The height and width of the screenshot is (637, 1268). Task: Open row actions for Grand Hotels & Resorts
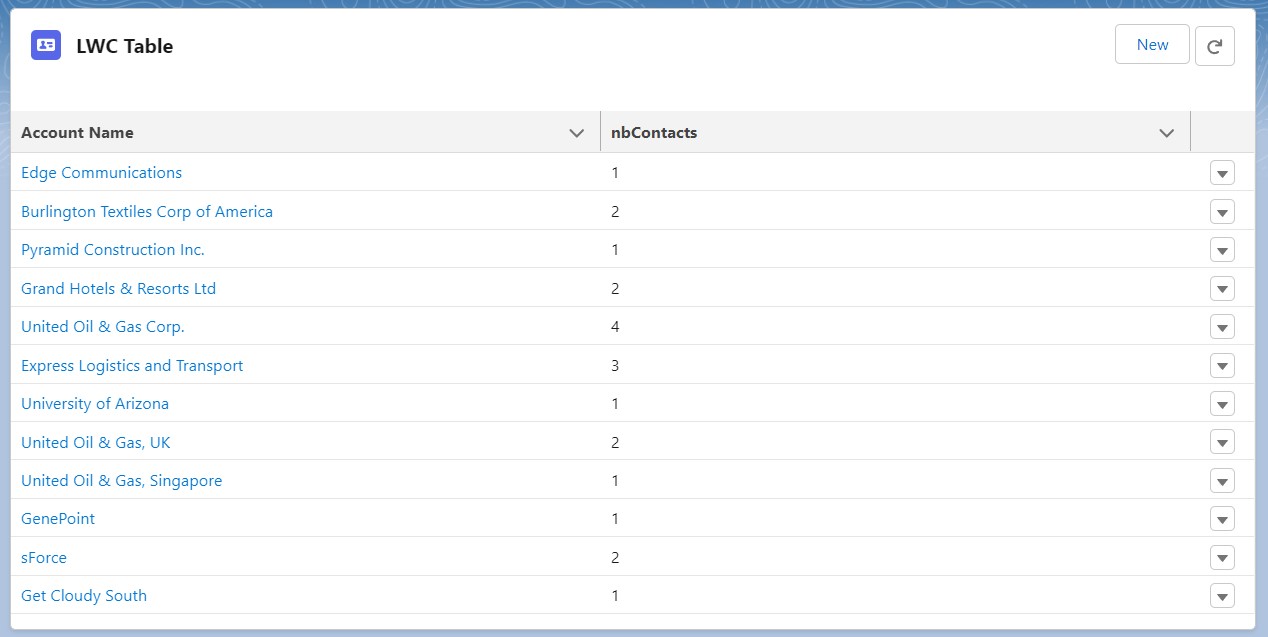click(x=1222, y=289)
